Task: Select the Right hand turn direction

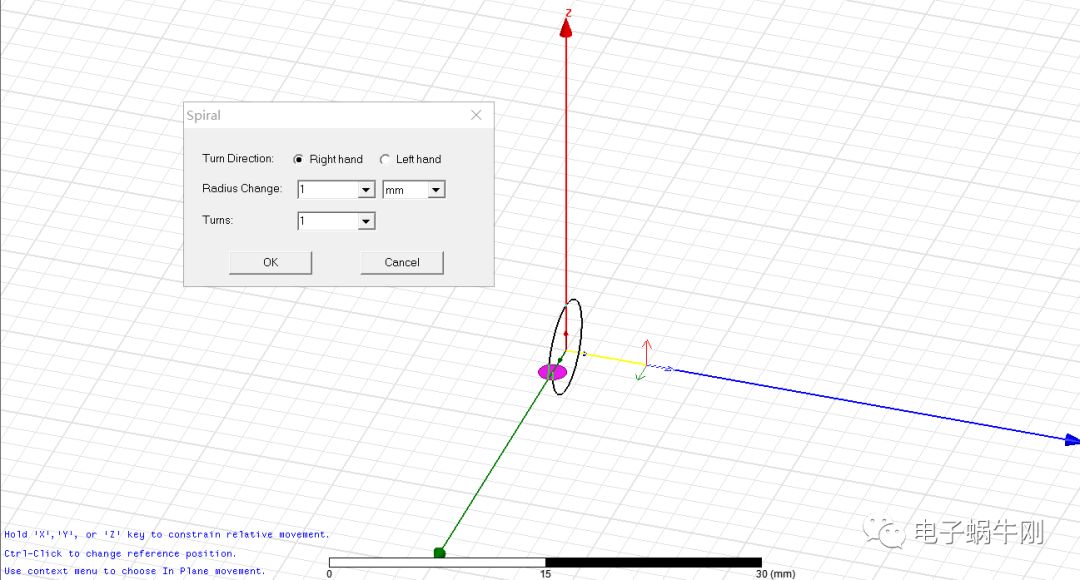Action: [298, 159]
